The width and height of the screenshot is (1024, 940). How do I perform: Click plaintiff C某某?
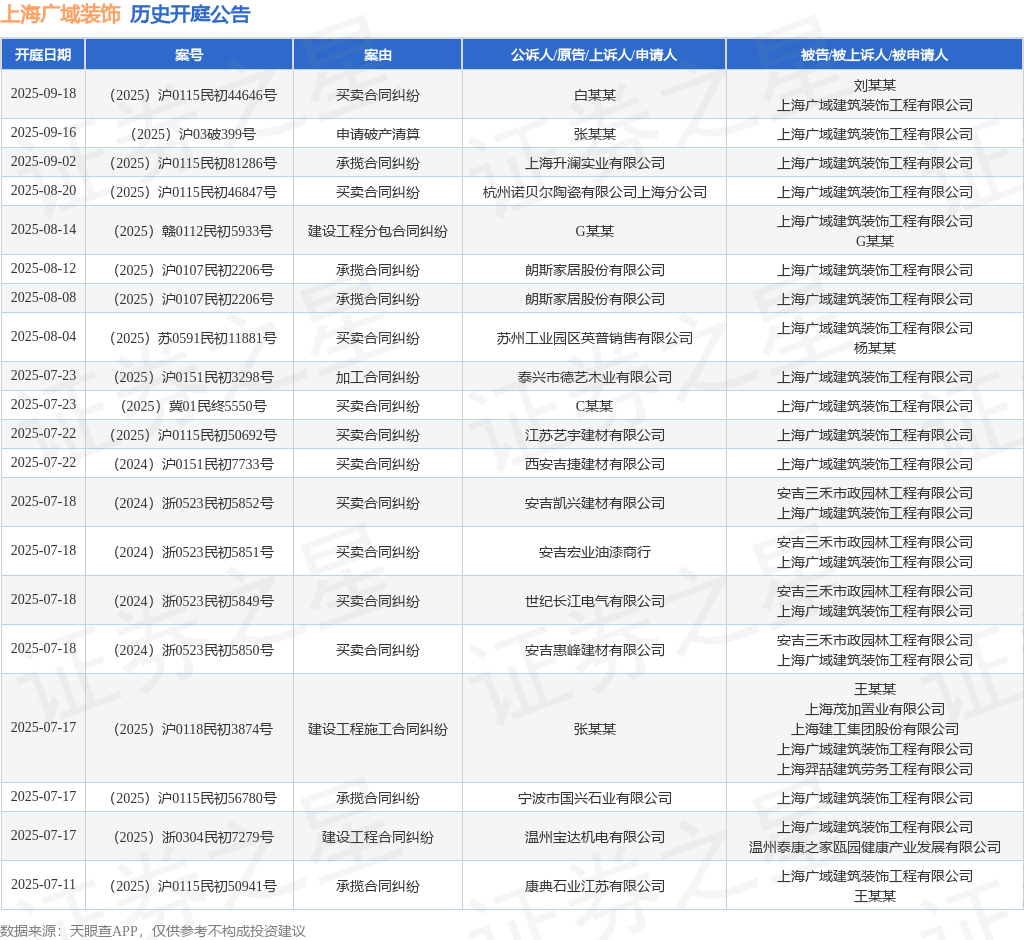[x=594, y=406]
